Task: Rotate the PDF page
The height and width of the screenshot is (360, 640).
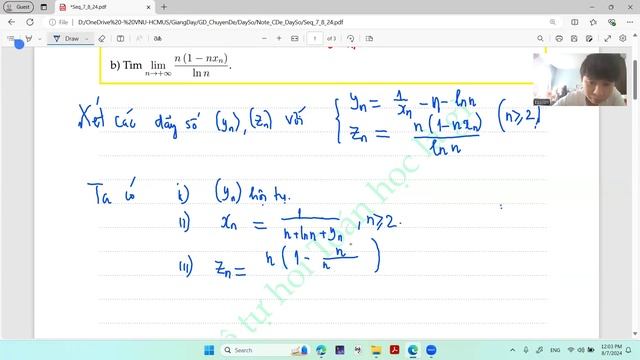Action: pos(350,38)
